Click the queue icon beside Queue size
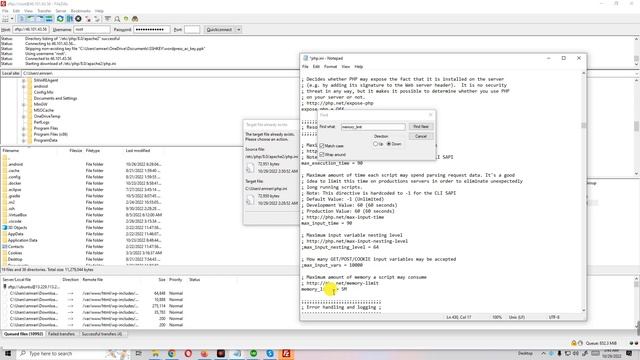 (x=580, y=343)
